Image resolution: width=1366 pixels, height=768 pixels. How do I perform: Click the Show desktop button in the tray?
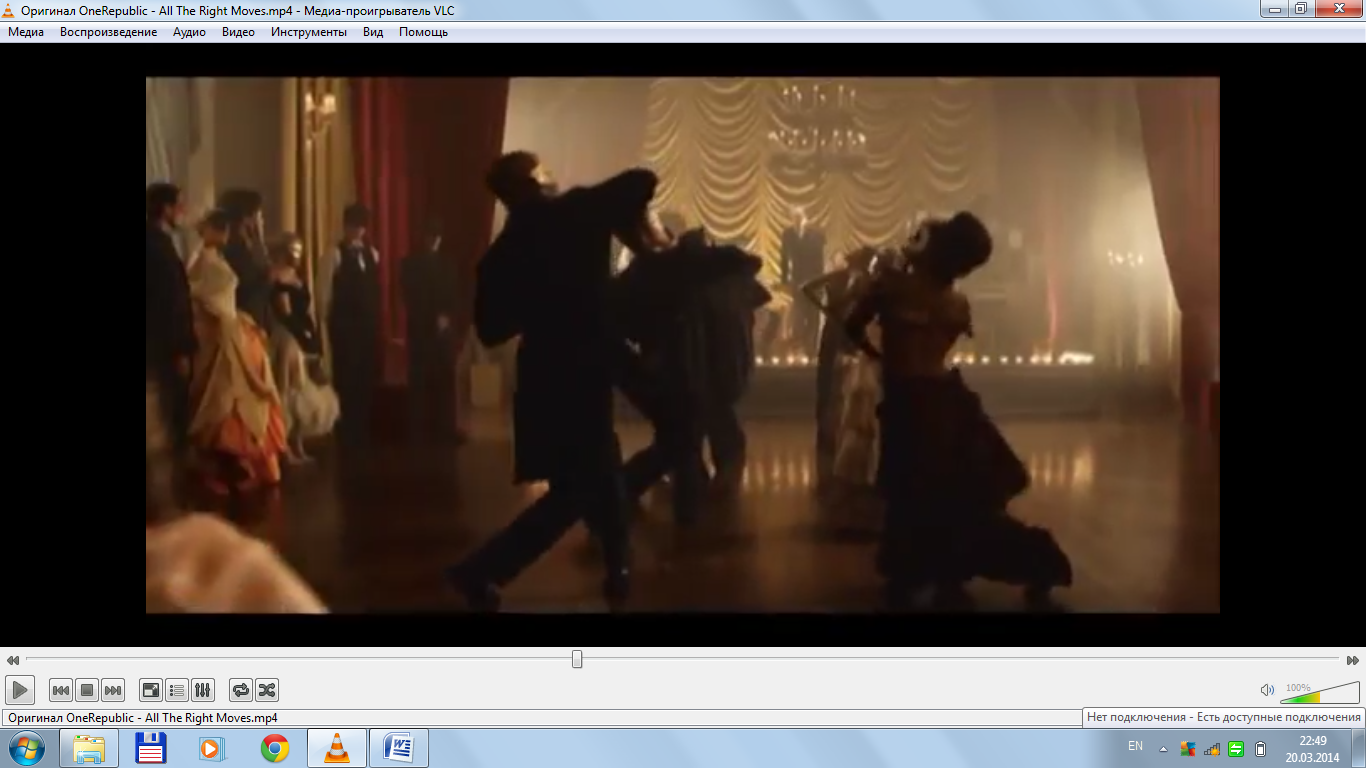1359,748
